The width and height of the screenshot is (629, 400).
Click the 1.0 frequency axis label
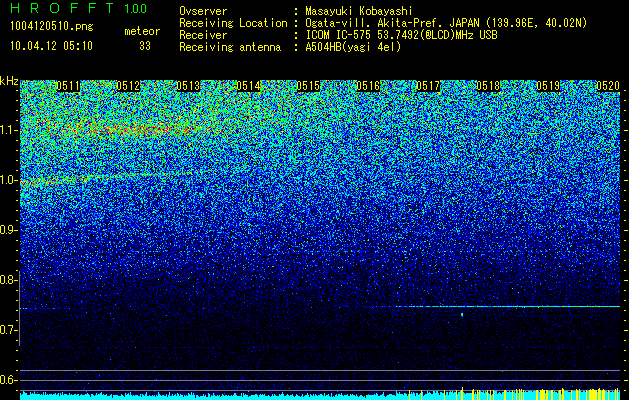point(9,180)
